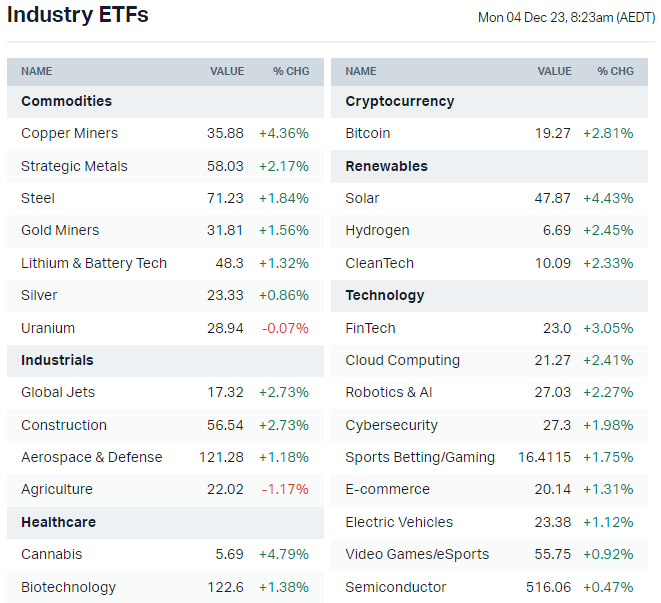This screenshot has height=603, width=661.
Task: Sort right table by % CHG header
Action: (615, 71)
